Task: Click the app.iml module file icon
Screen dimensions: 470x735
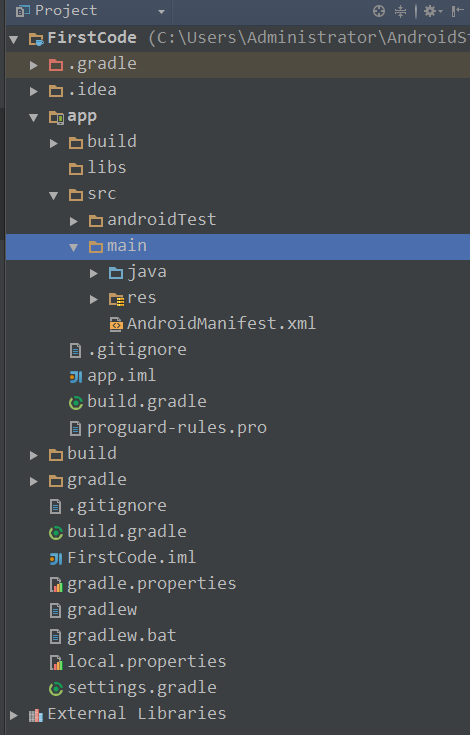Action: [x=75, y=376]
